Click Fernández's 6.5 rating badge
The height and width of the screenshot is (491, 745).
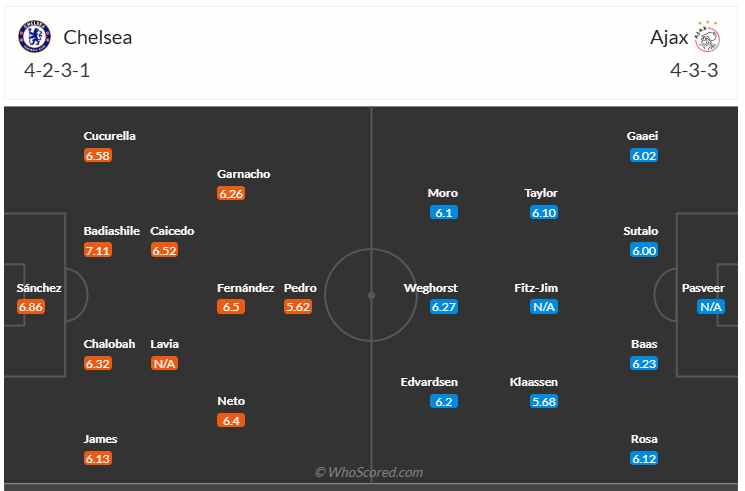point(231,308)
